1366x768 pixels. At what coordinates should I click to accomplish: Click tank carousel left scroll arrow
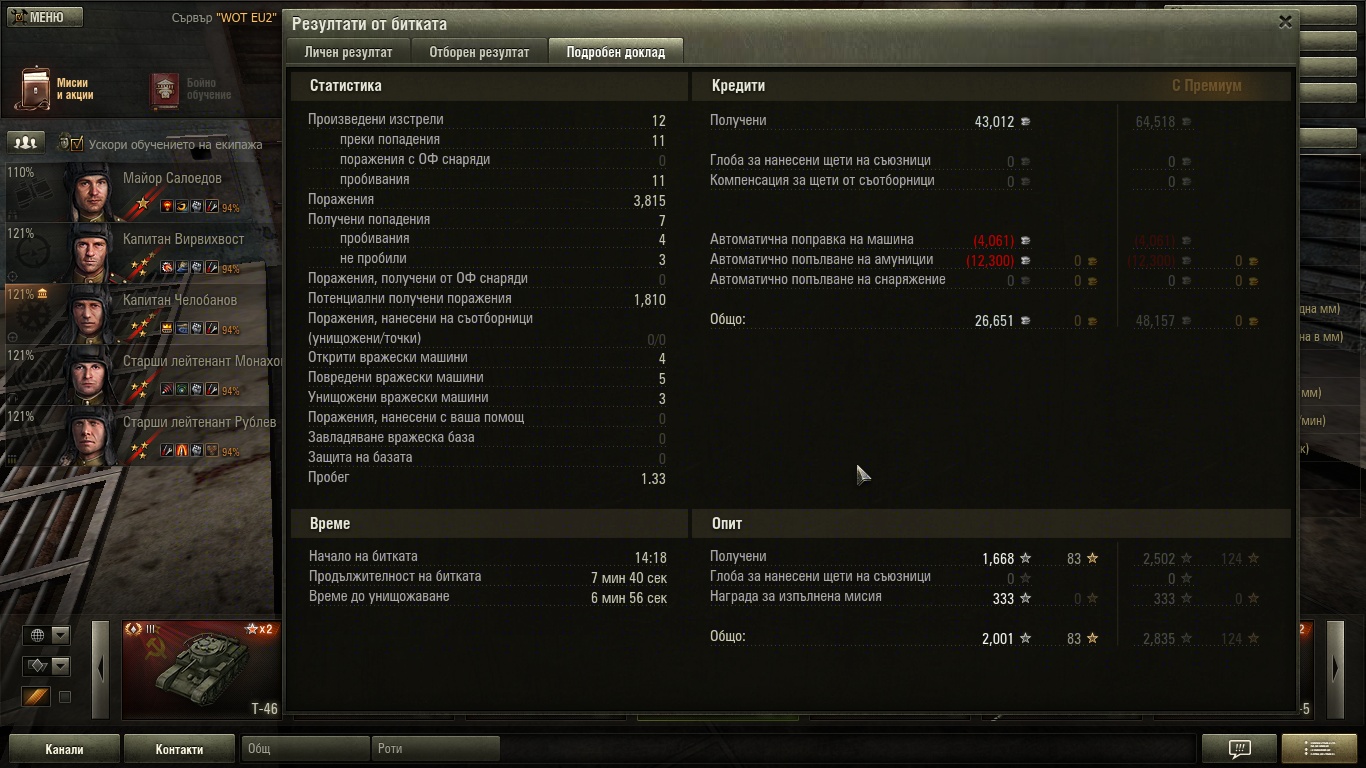click(100, 669)
